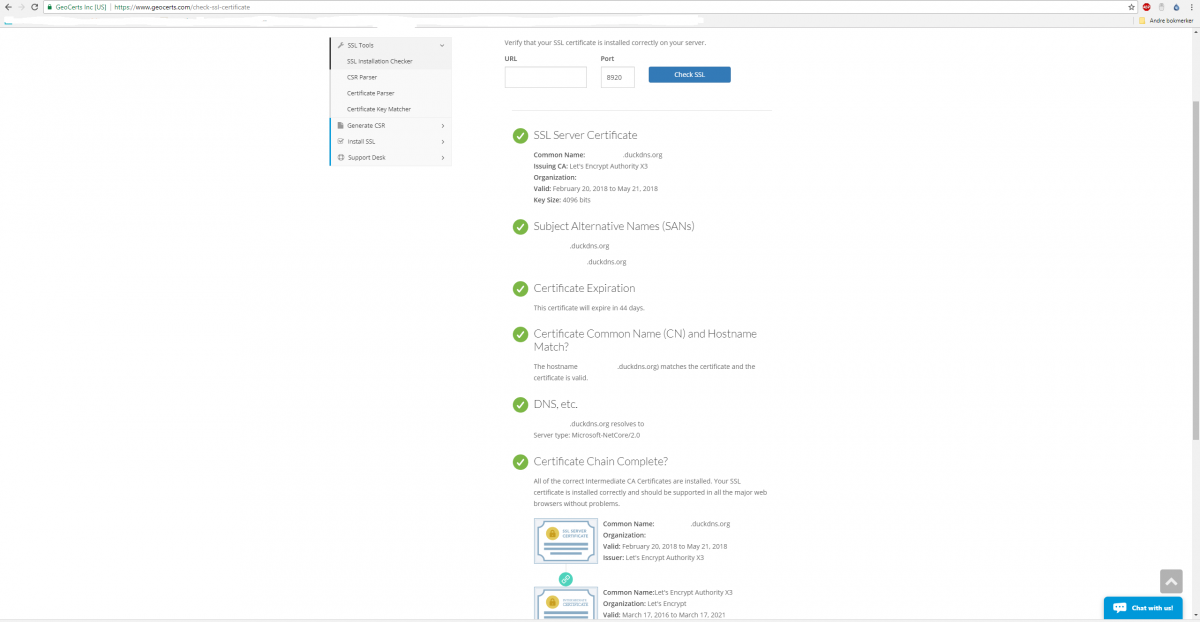
Task: Click the 'Certificate Expiration' heading
Action: [584, 288]
